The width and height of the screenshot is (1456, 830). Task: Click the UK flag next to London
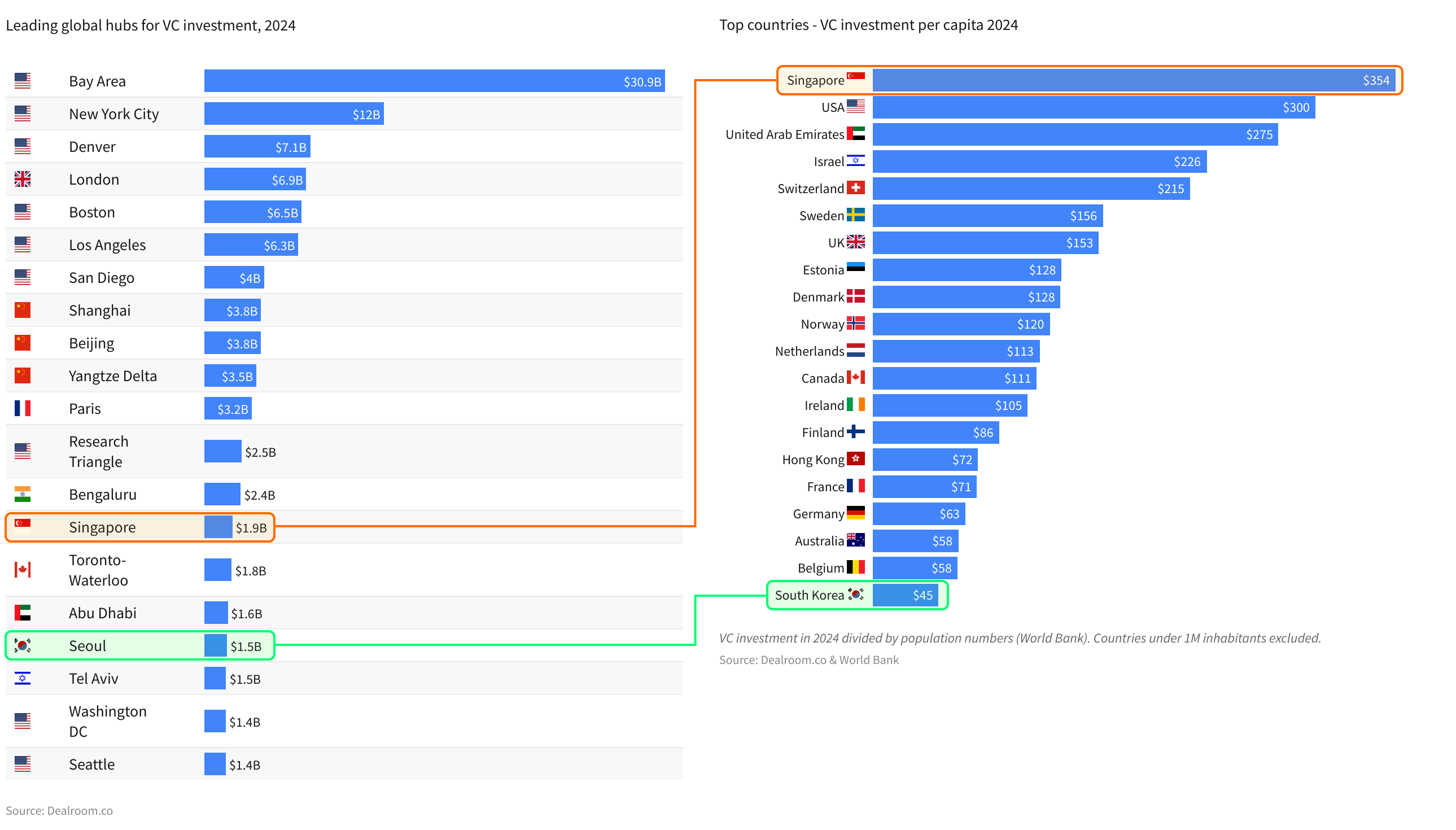[22, 180]
